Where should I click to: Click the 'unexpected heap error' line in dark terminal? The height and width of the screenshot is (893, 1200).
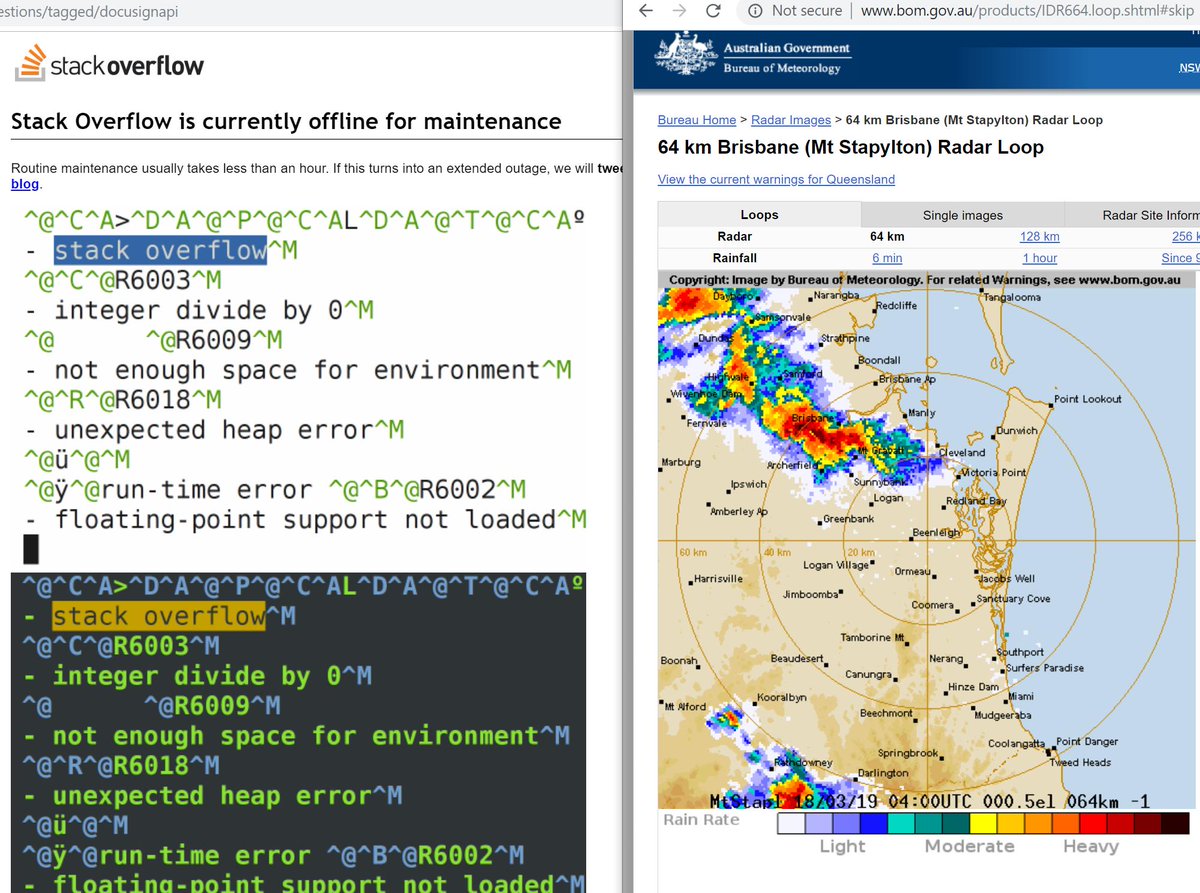(x=214, y=796)
